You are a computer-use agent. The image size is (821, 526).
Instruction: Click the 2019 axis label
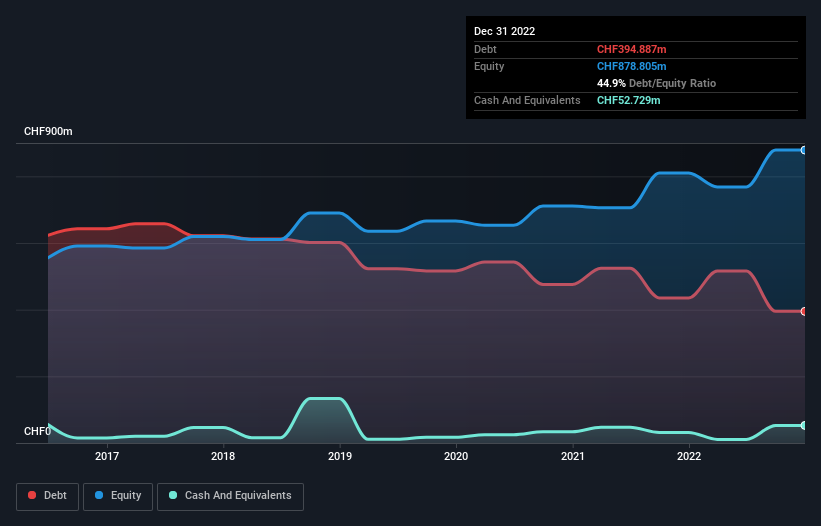tap(340, 456)
